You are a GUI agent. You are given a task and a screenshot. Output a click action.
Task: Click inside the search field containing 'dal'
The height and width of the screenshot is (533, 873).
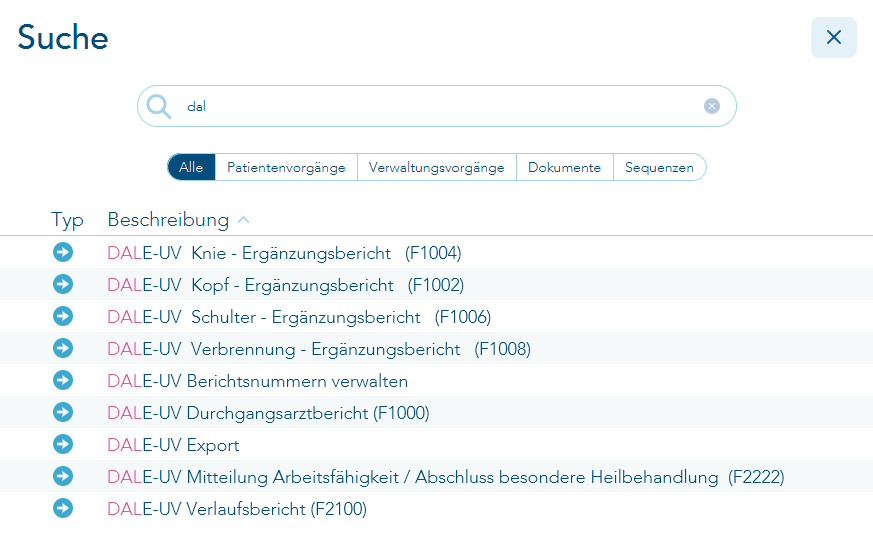pos(437,106)
